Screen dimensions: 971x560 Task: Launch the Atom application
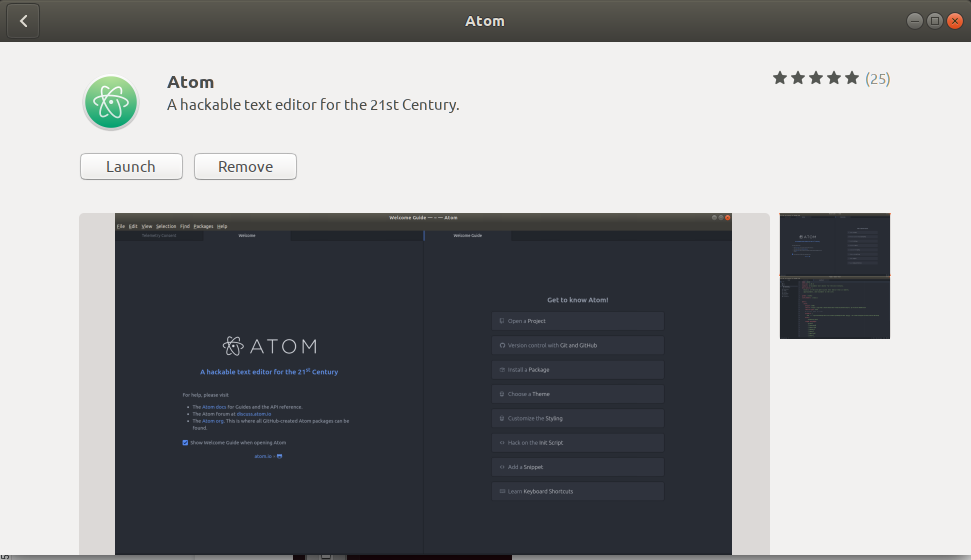click(131, 167)
